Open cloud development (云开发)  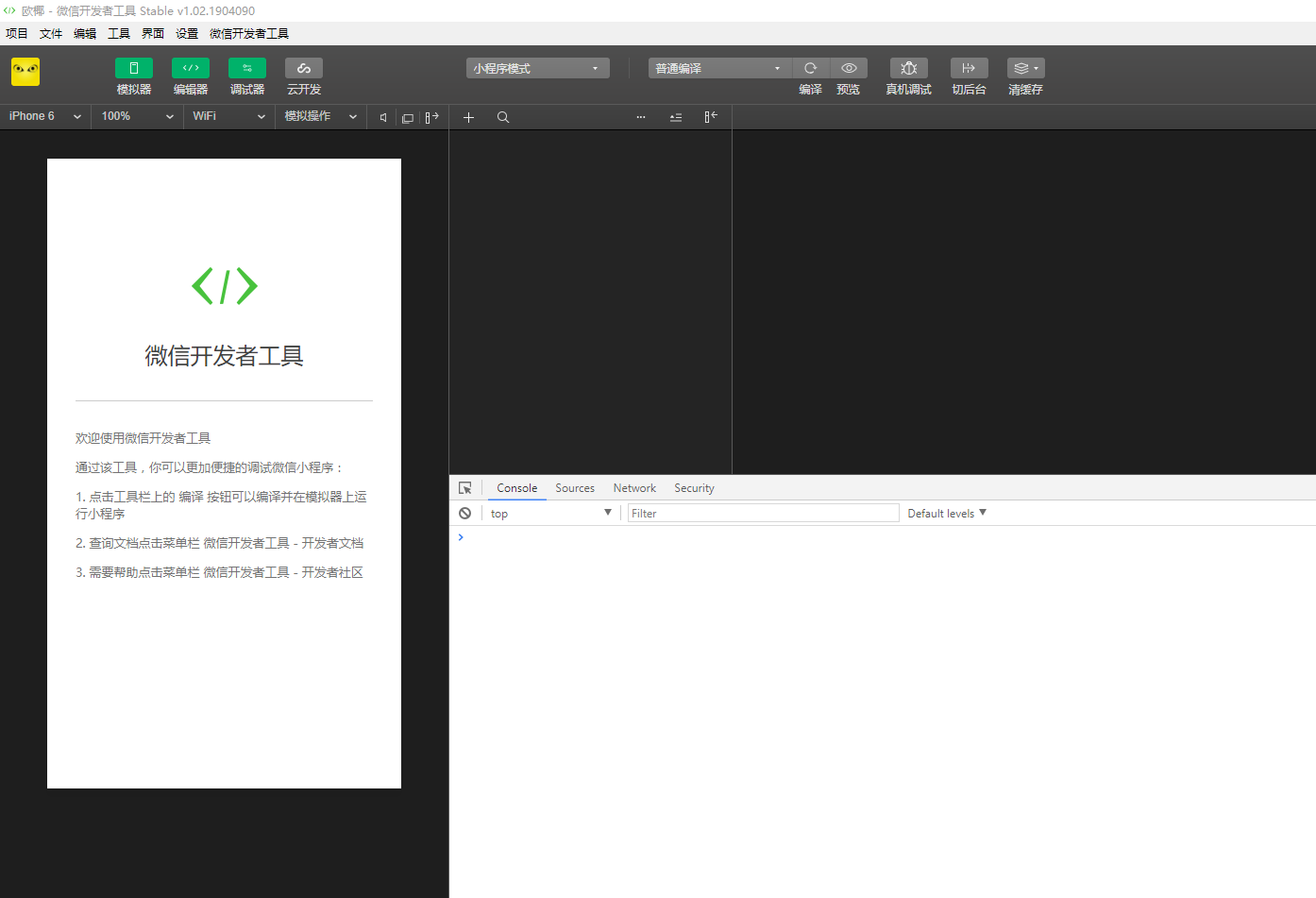304,68
